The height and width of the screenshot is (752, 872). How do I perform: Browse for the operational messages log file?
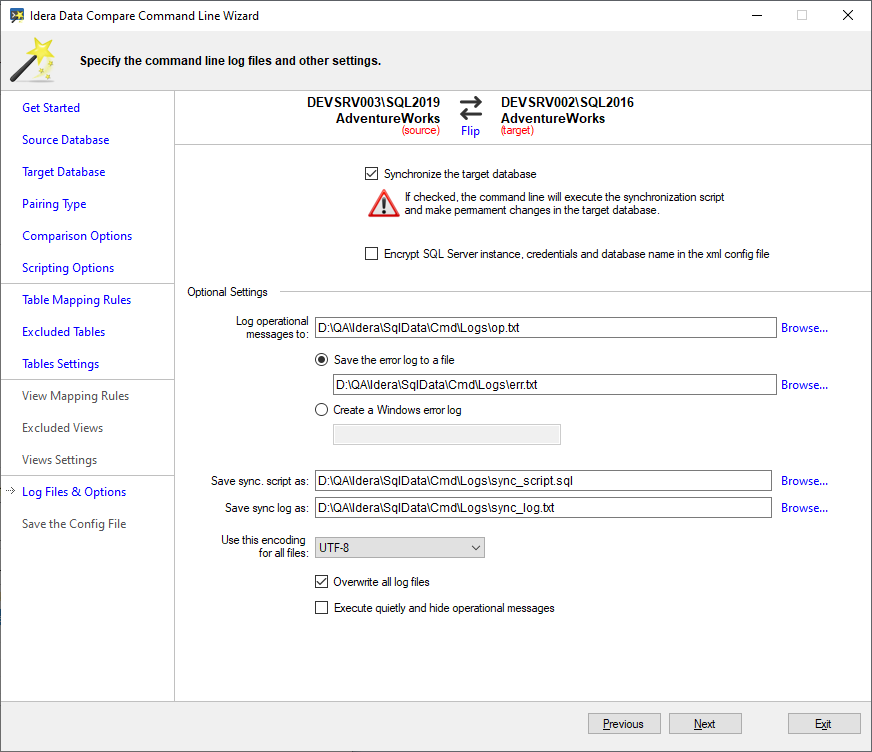(x=804, y=328)
